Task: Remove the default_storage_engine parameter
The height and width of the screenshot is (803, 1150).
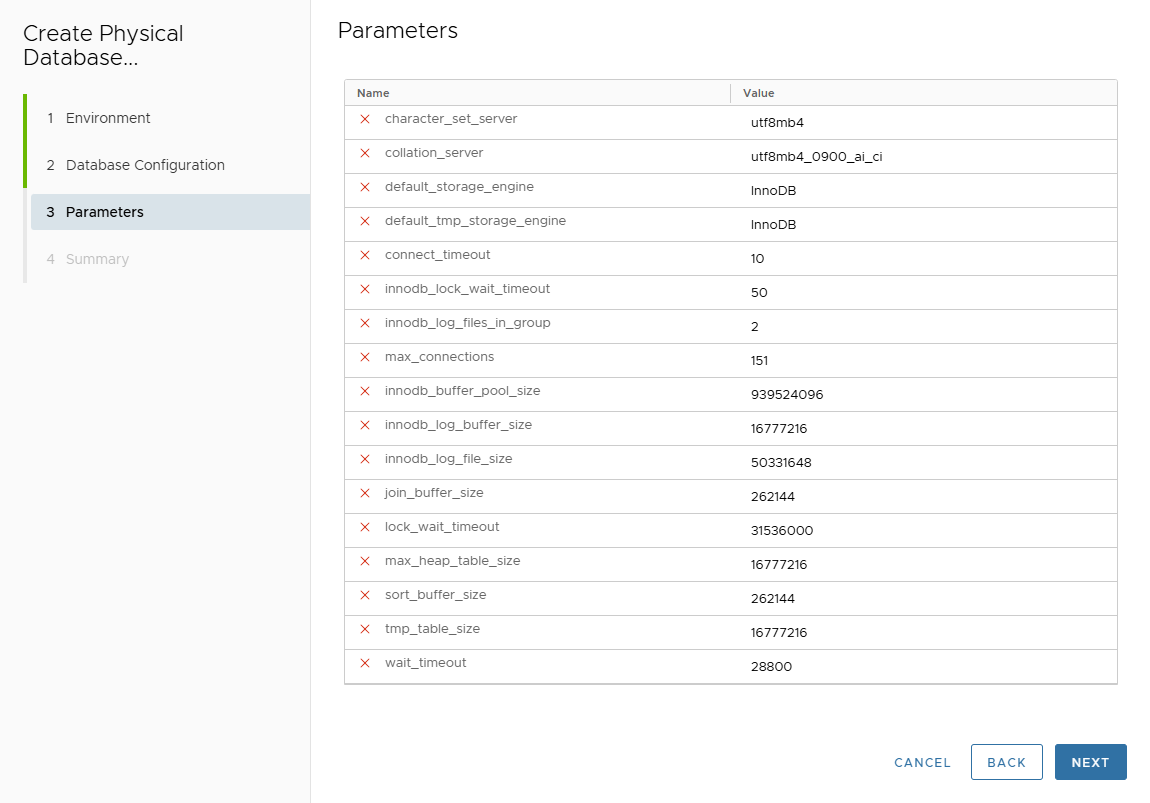Action: [x=365, y=187]
